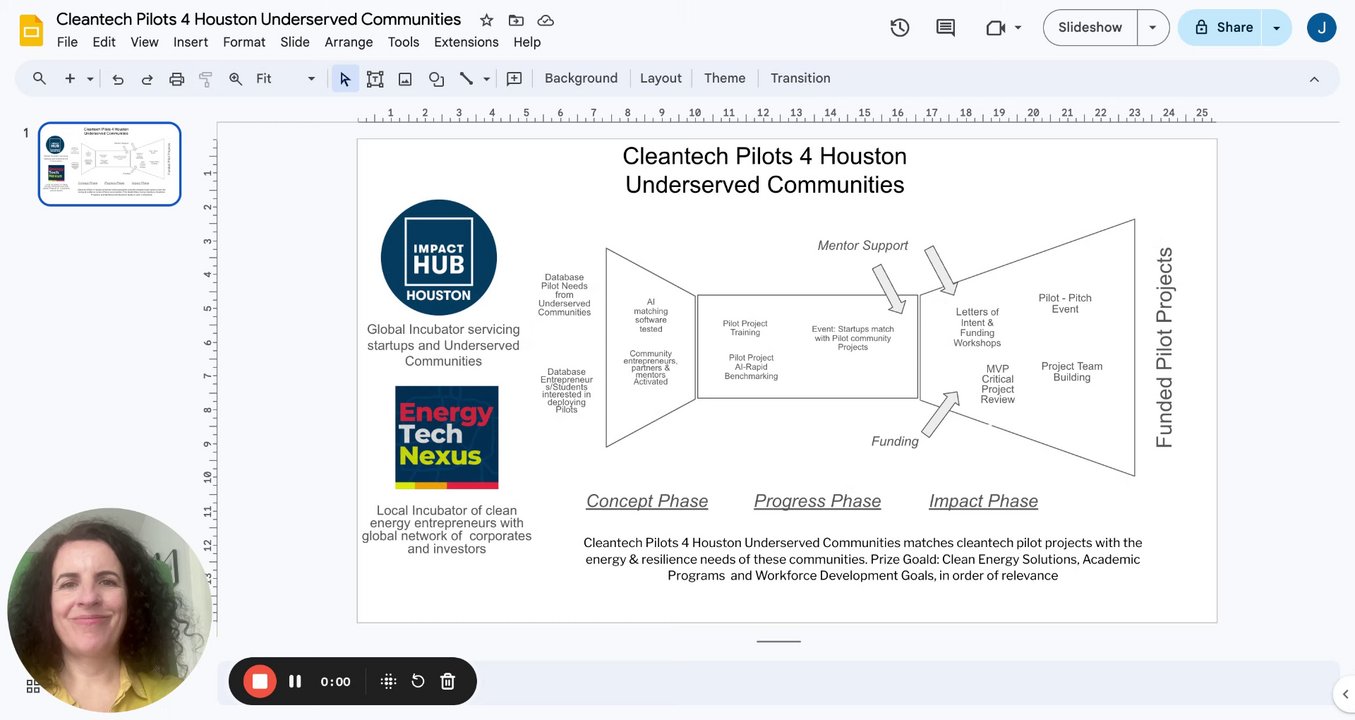Image resolution: width=1355 pixels, height=720 pixels.
Task: Click the Add comment icon in toolbar
Action: click(514, 78)
